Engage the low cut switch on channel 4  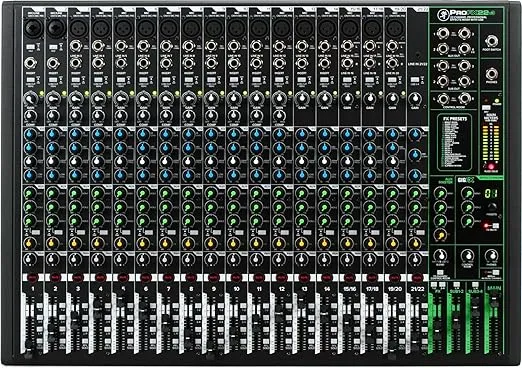pos(98,80)
